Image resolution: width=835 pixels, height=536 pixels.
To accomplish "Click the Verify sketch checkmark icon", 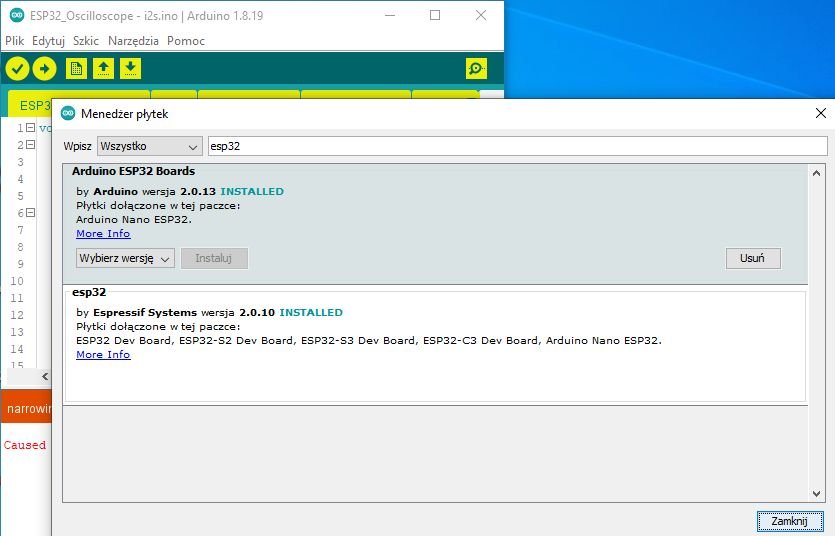I will 17,69.
